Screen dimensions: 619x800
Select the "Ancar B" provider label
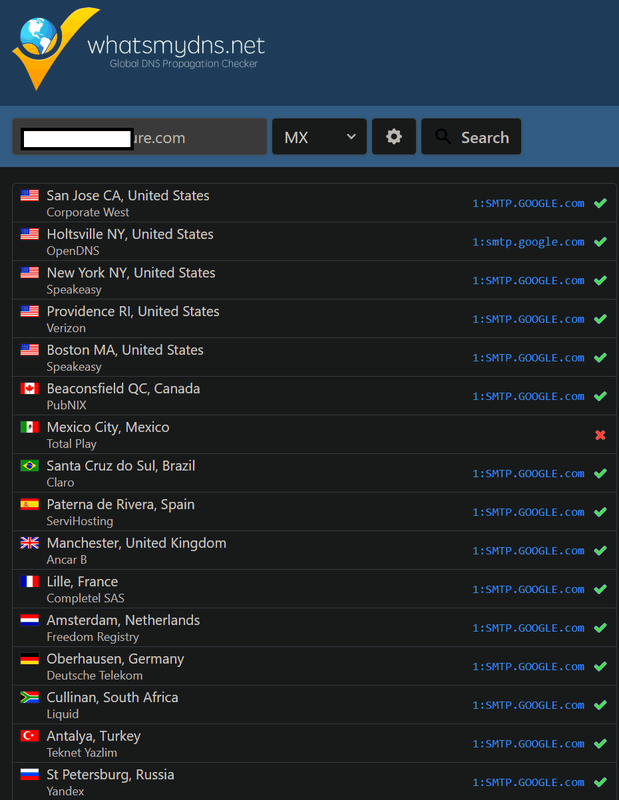(x=67, y=560)
